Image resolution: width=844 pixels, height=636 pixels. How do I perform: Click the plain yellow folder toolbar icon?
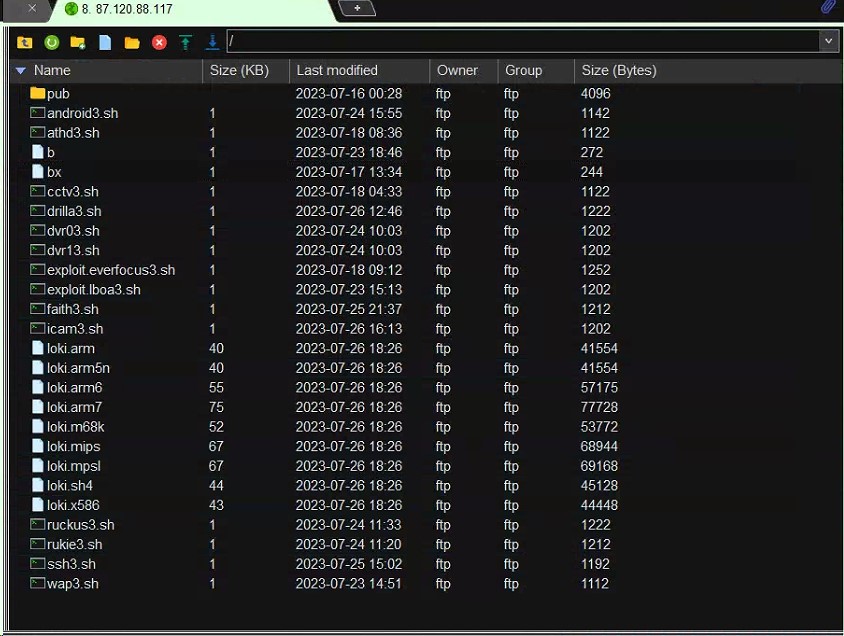(x=132, y=42)
